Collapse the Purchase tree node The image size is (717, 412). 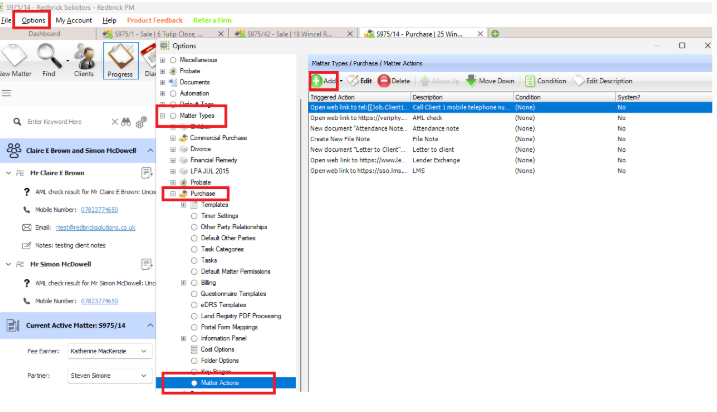coord(173,193)
